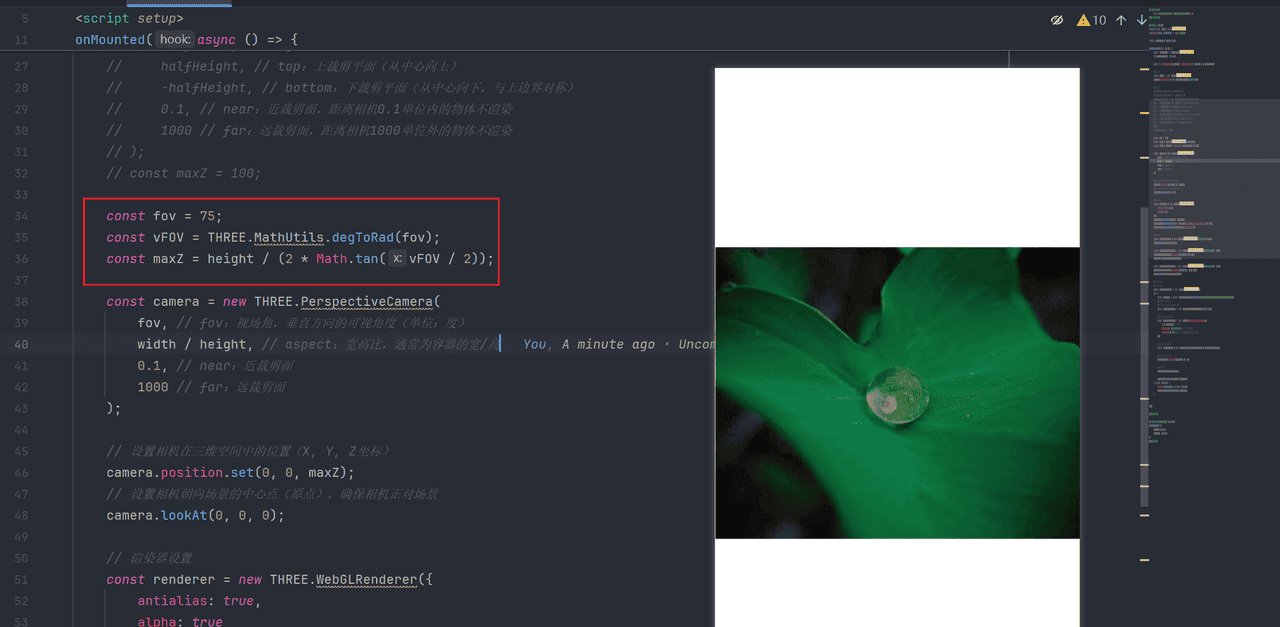Click the 'hook:' inlay hint in onMounted
Image resolution: width=1280 pixels, height=627 pixels.
pos(175,40)
